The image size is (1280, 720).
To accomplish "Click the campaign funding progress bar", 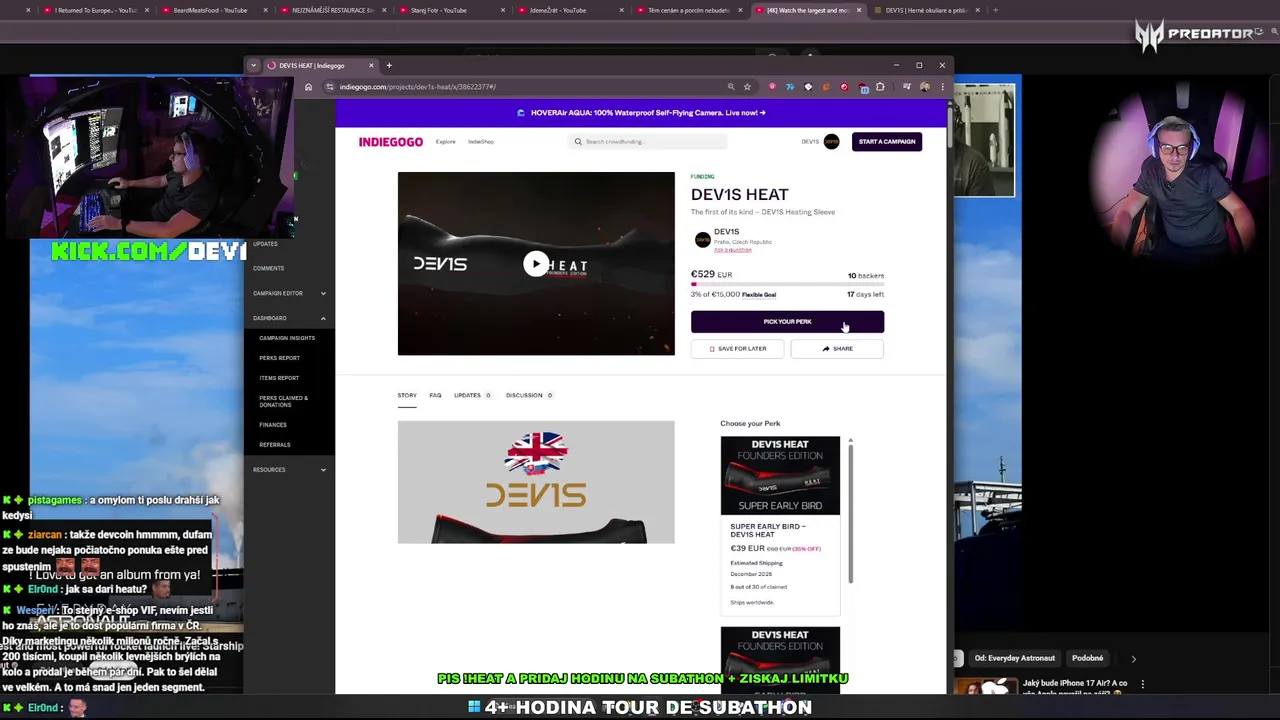I will point(787,284).
